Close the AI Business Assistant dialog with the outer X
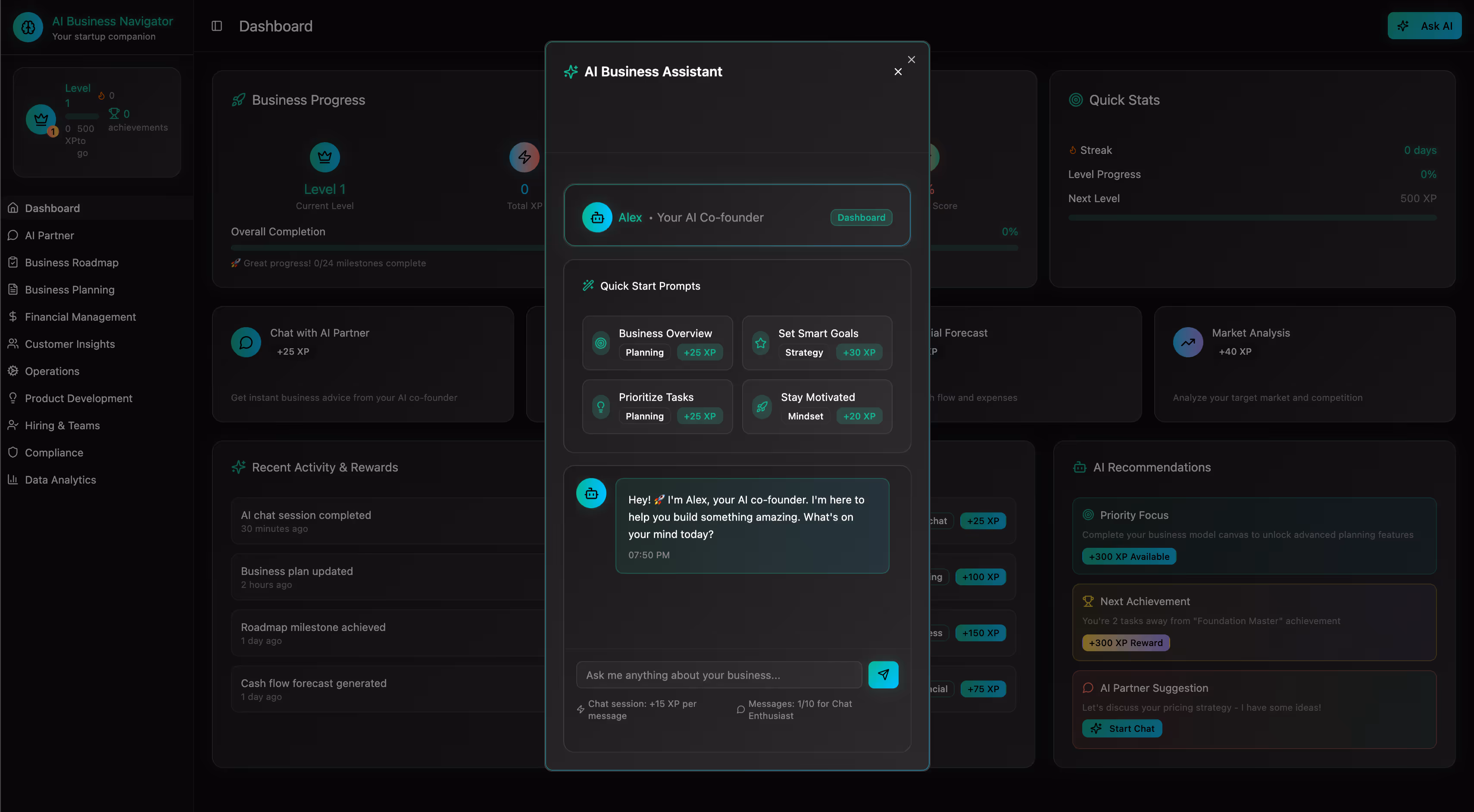Screen dimensions: 1474x812 click(912, 59)
